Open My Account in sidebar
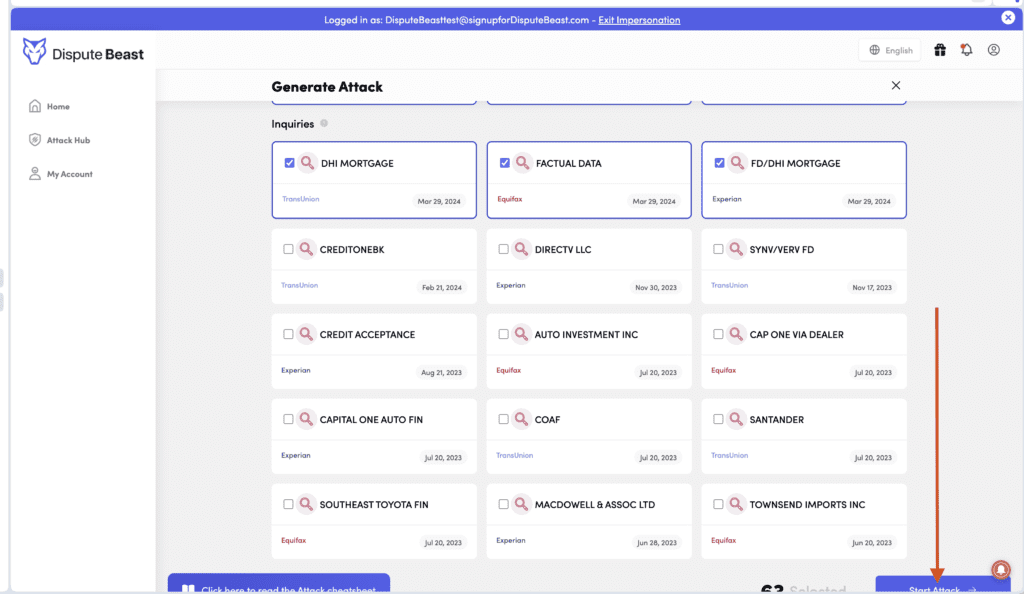 69,174
